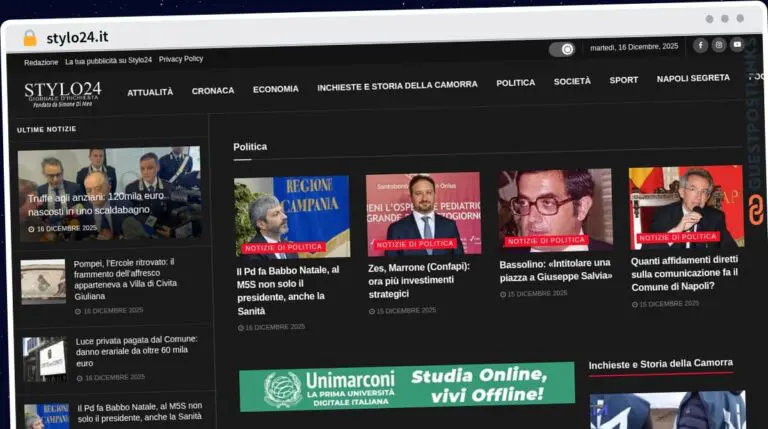Open Inchieste e Storia della Camorra menu
Screen dimensions: 768x429
tap(397, 85)
